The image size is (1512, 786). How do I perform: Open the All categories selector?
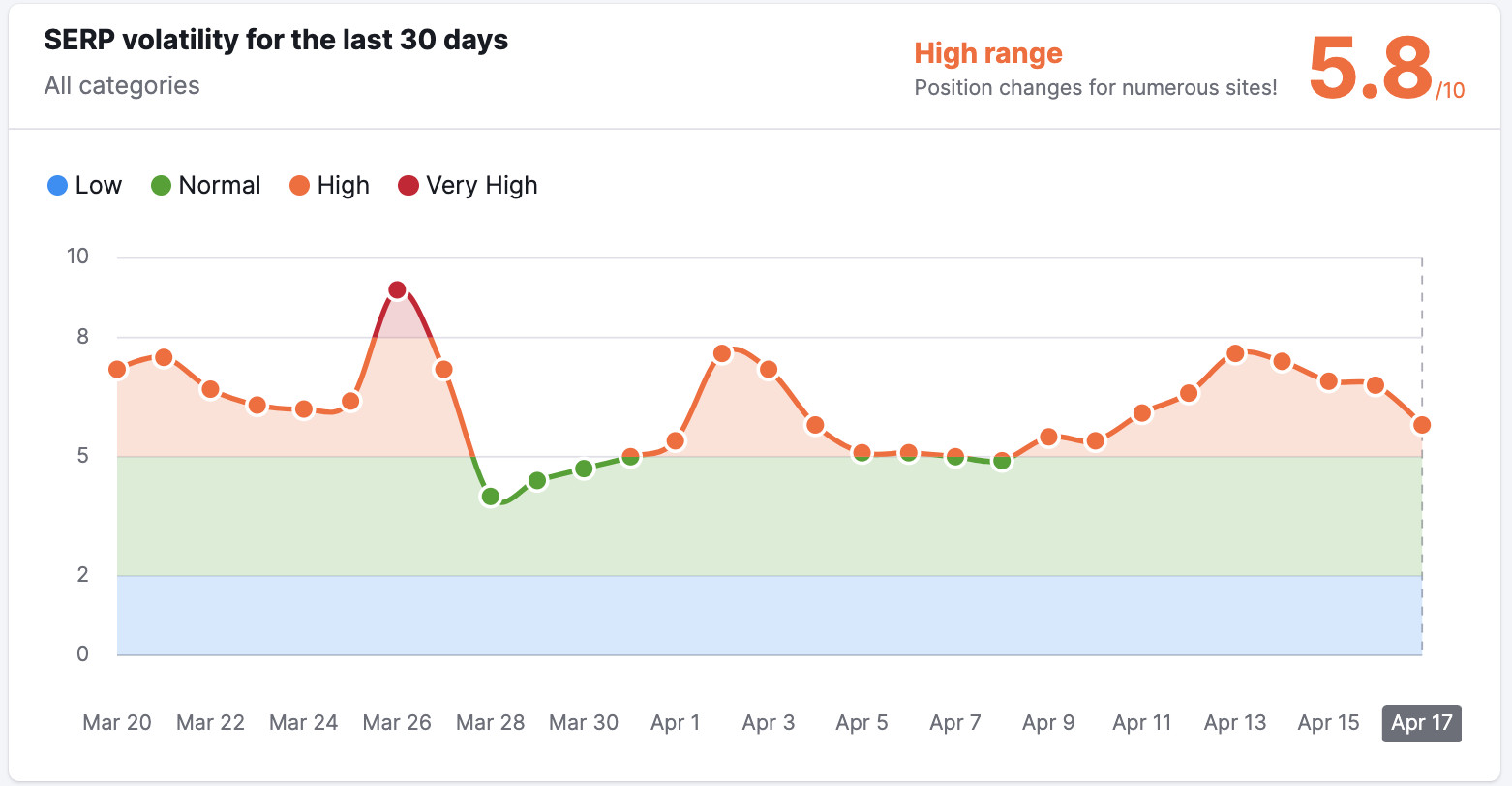[121, 86]
